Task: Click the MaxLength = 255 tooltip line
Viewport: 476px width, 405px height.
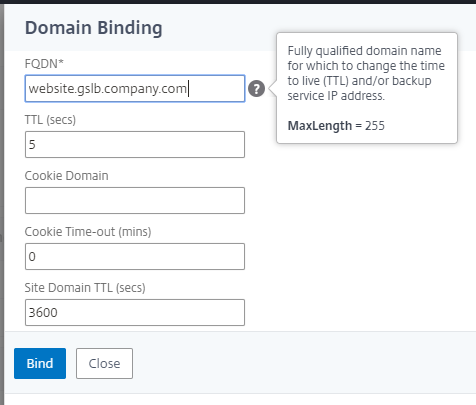Action: pos(336,126)
